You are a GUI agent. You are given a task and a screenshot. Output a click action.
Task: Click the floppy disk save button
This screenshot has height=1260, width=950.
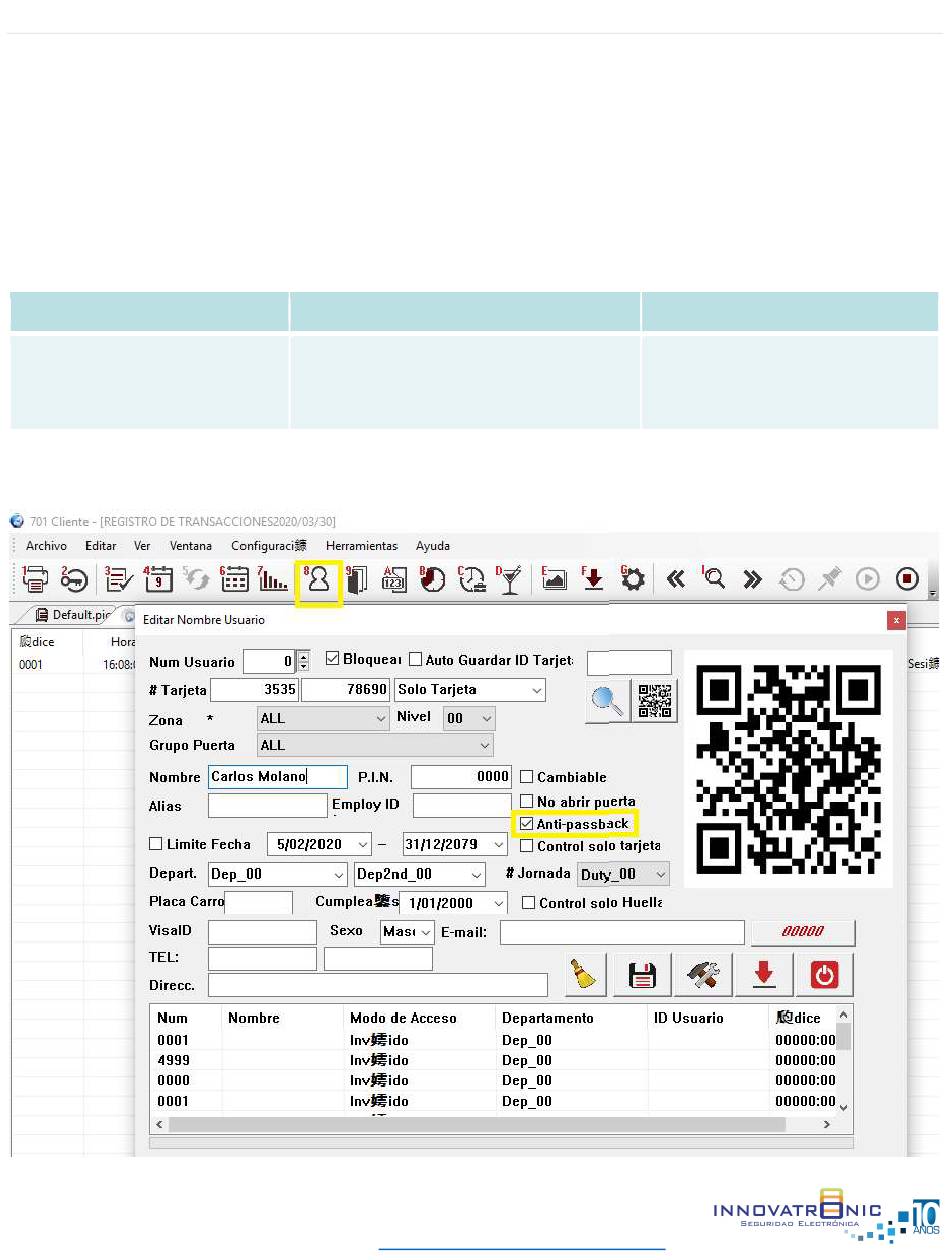pyautogui.click(x=642, y=974)
